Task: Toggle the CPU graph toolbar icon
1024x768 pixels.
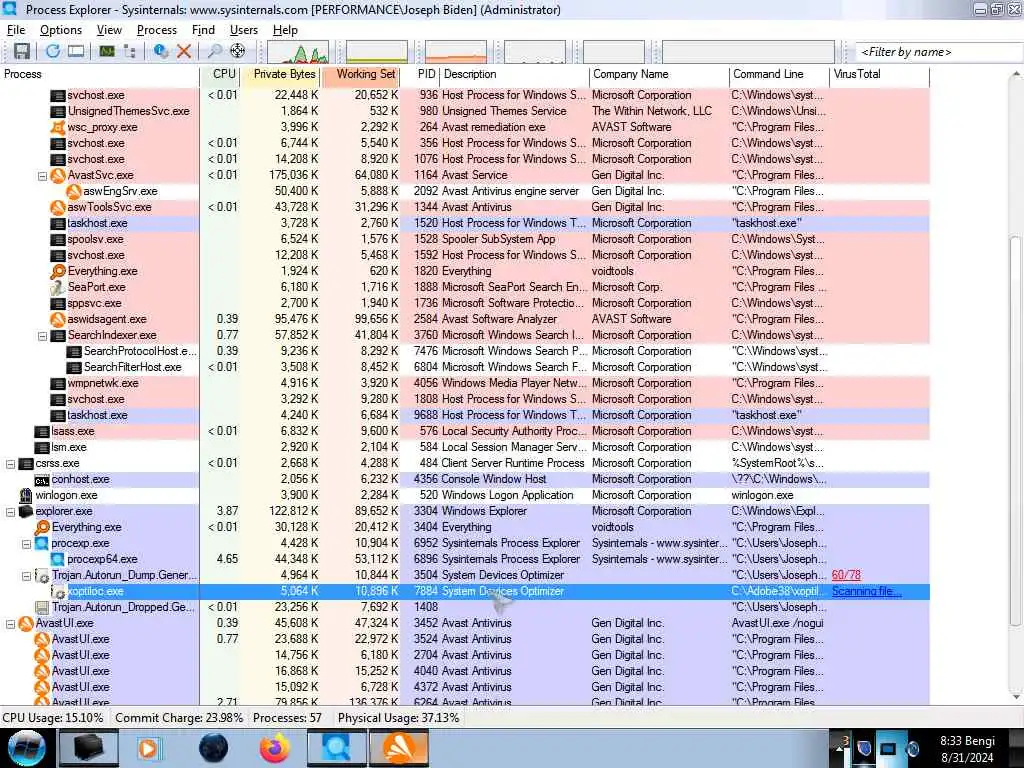Action: [106, 51]
